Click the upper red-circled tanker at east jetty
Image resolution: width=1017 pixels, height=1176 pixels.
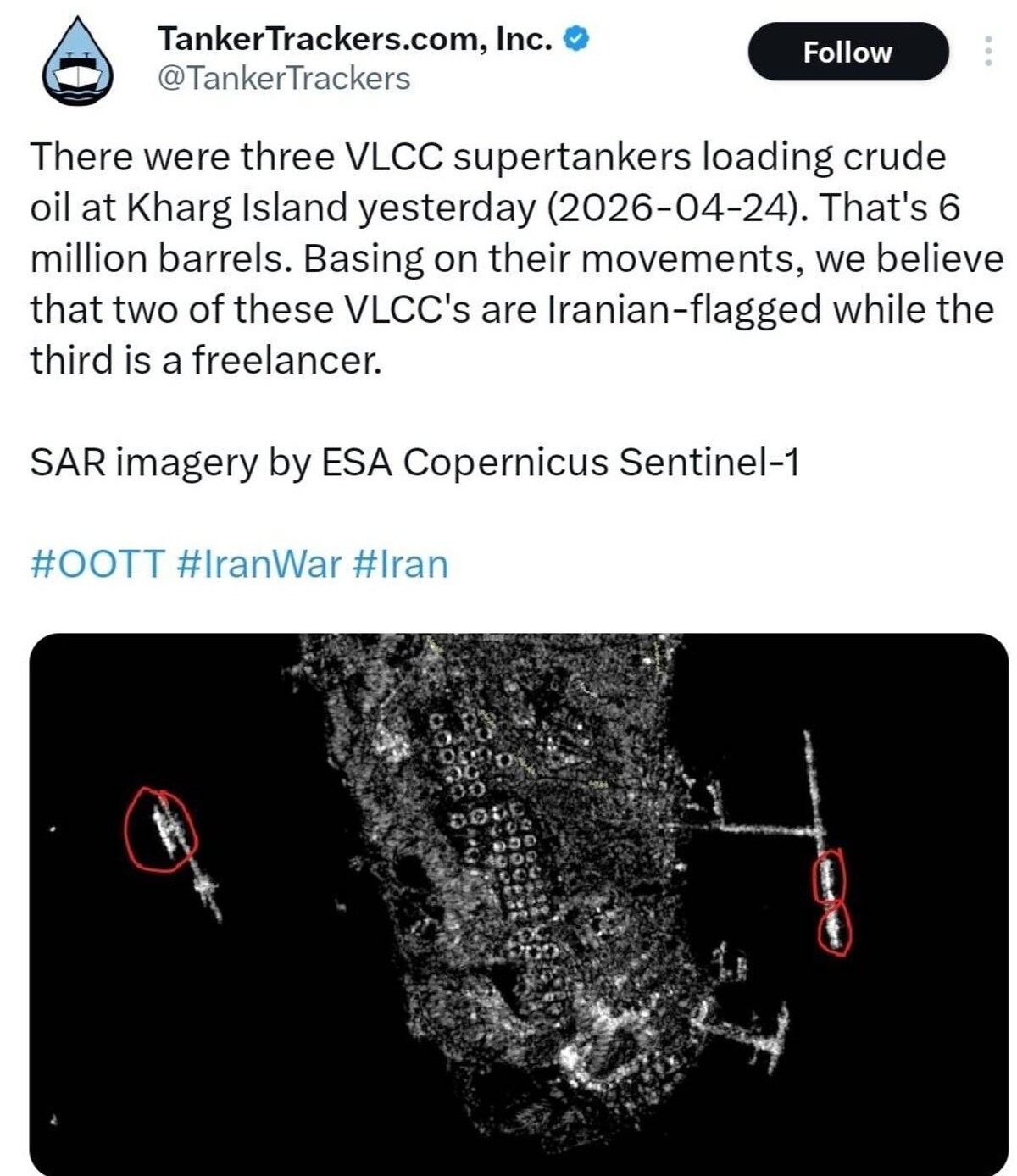click(x=829, y=877)
